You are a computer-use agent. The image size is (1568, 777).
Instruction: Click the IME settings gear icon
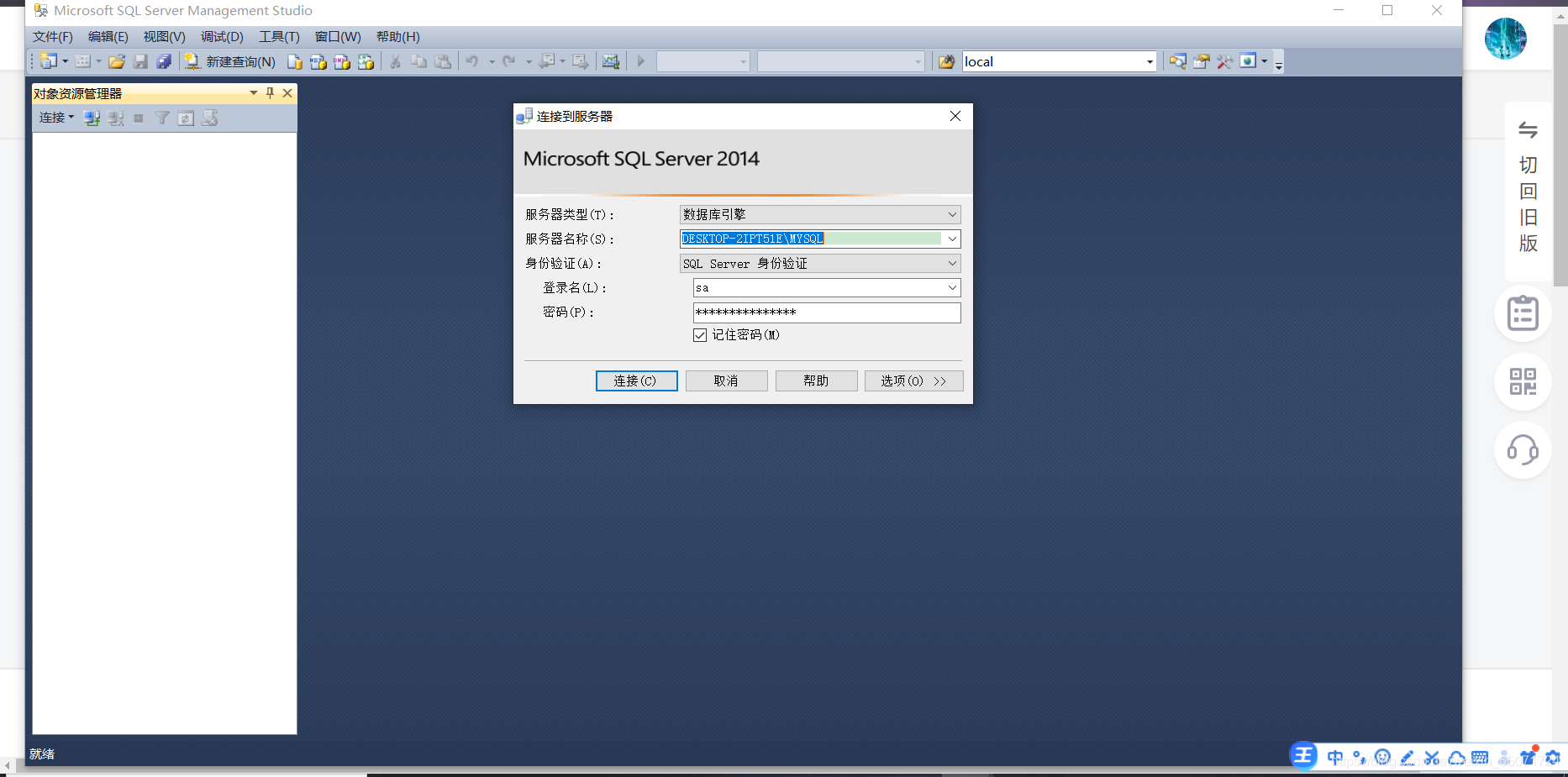point(1552,758)
